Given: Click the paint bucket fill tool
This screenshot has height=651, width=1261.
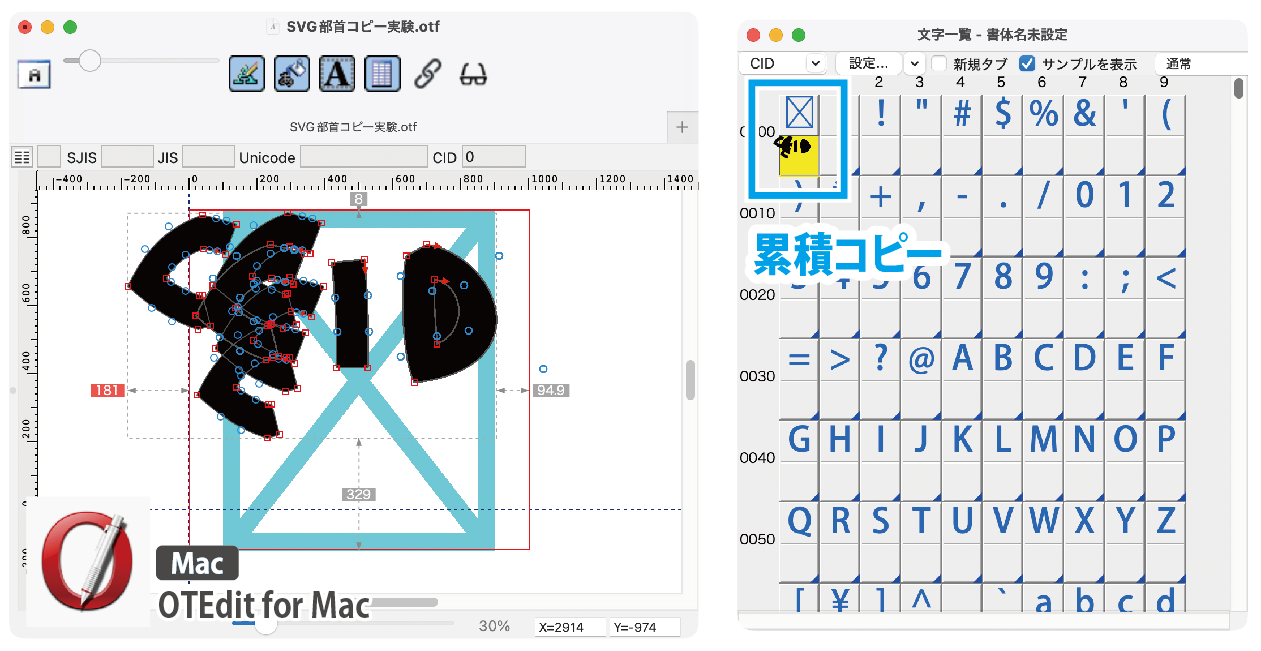Looking at the screenshot, I should pos(291,73).
